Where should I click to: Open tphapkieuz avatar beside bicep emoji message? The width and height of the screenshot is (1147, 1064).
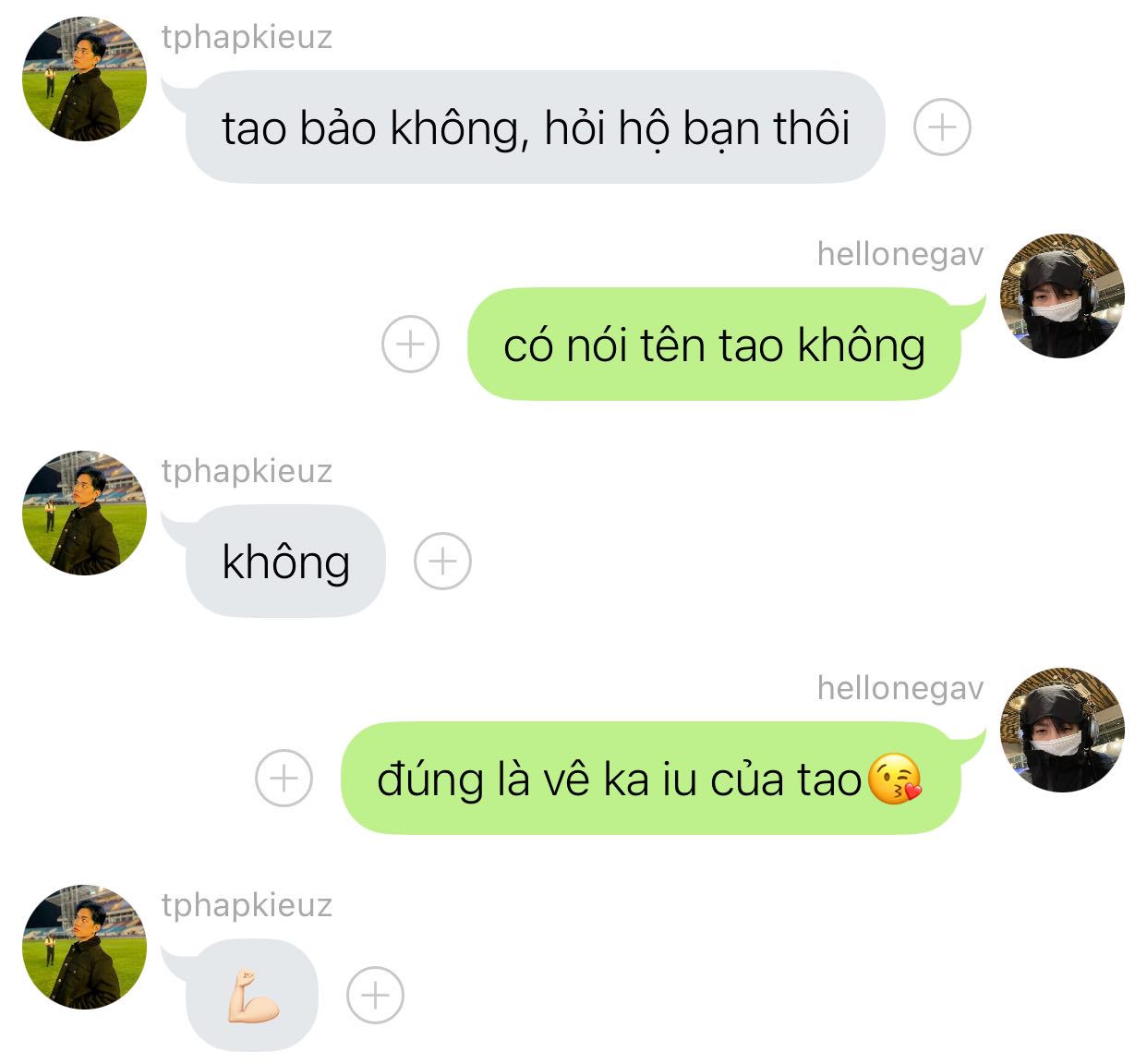pyautogui.click(x=84, y=947)
